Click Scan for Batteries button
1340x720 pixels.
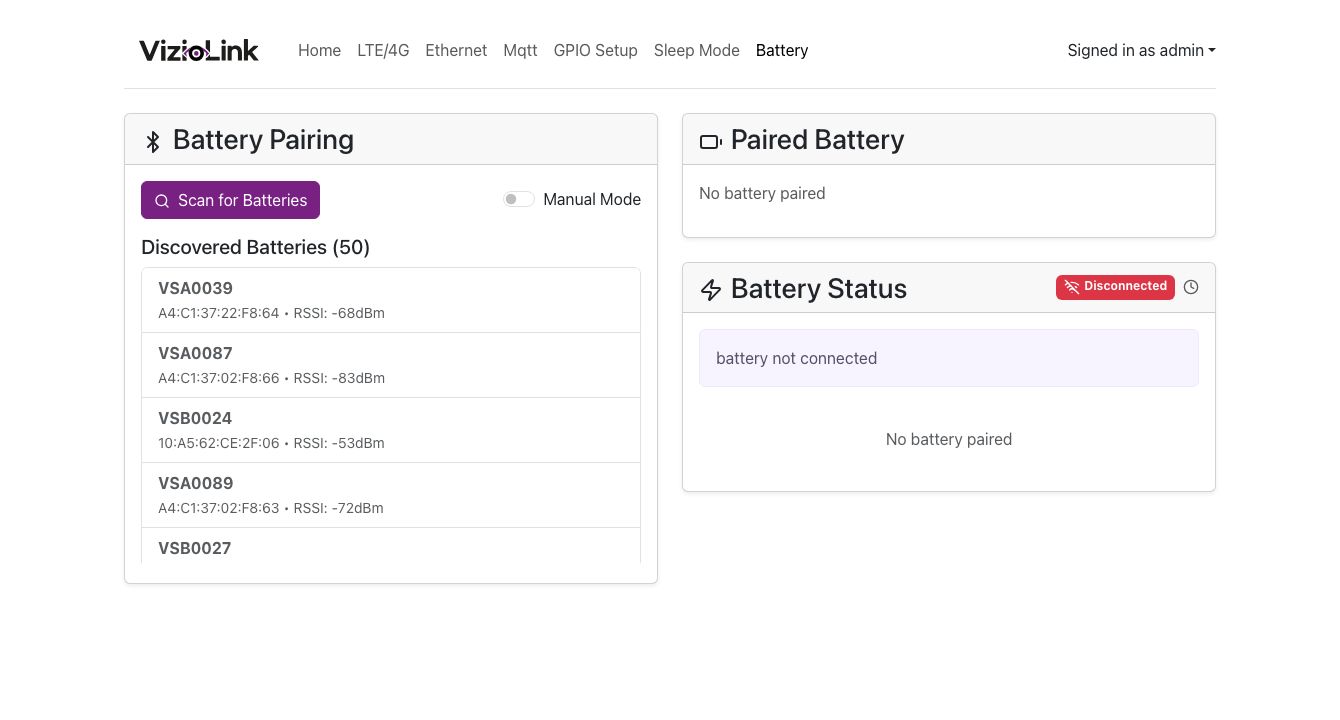point(230,200)
